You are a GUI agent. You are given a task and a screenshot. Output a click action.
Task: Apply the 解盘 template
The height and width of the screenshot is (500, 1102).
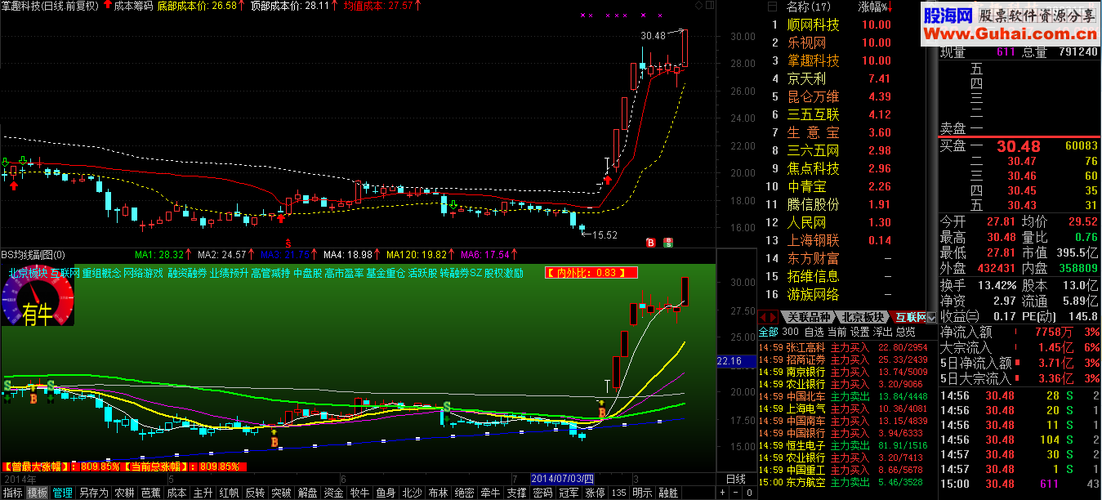(308, 492)
